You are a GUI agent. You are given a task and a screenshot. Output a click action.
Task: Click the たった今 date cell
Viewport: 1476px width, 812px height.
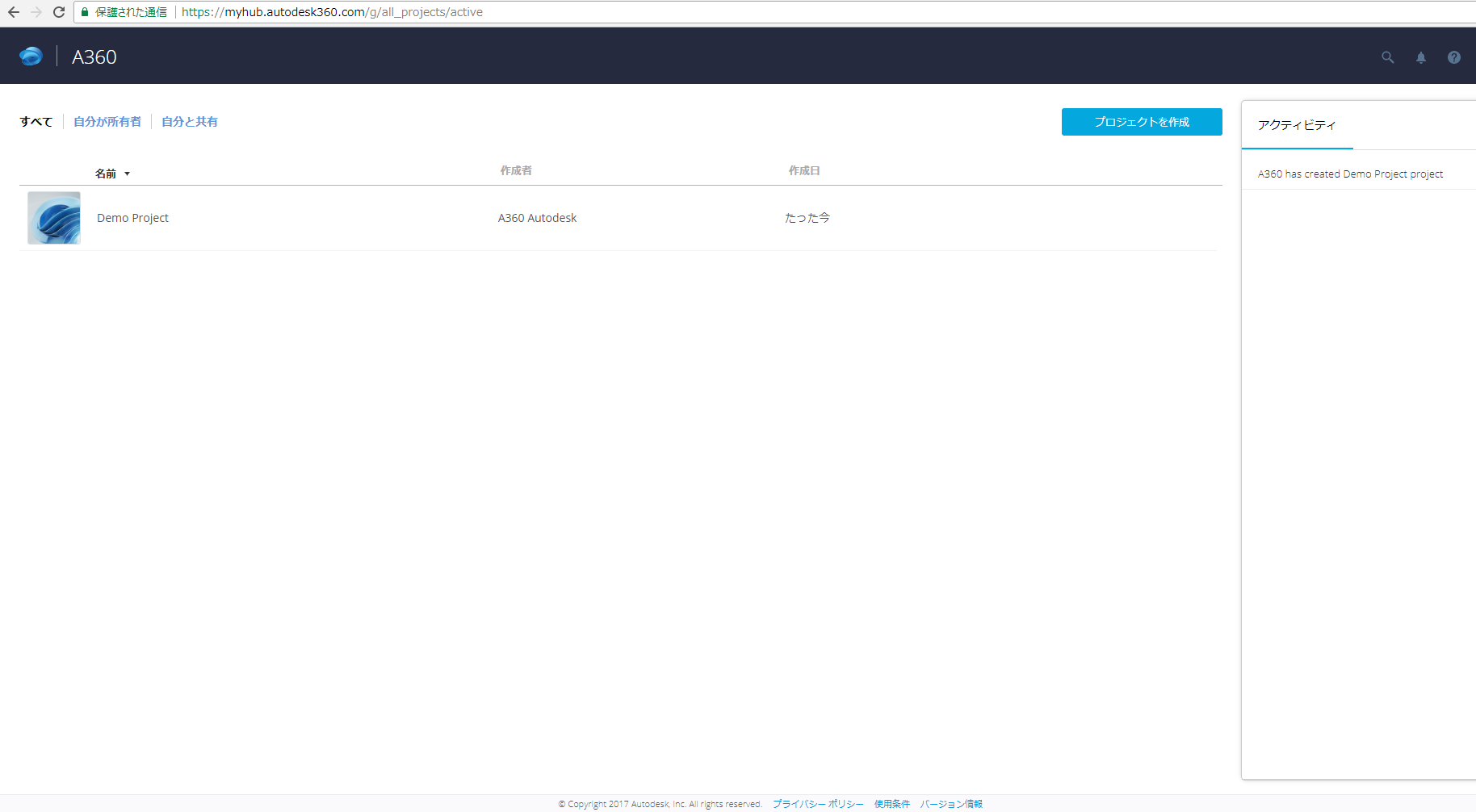click(807, 218)
